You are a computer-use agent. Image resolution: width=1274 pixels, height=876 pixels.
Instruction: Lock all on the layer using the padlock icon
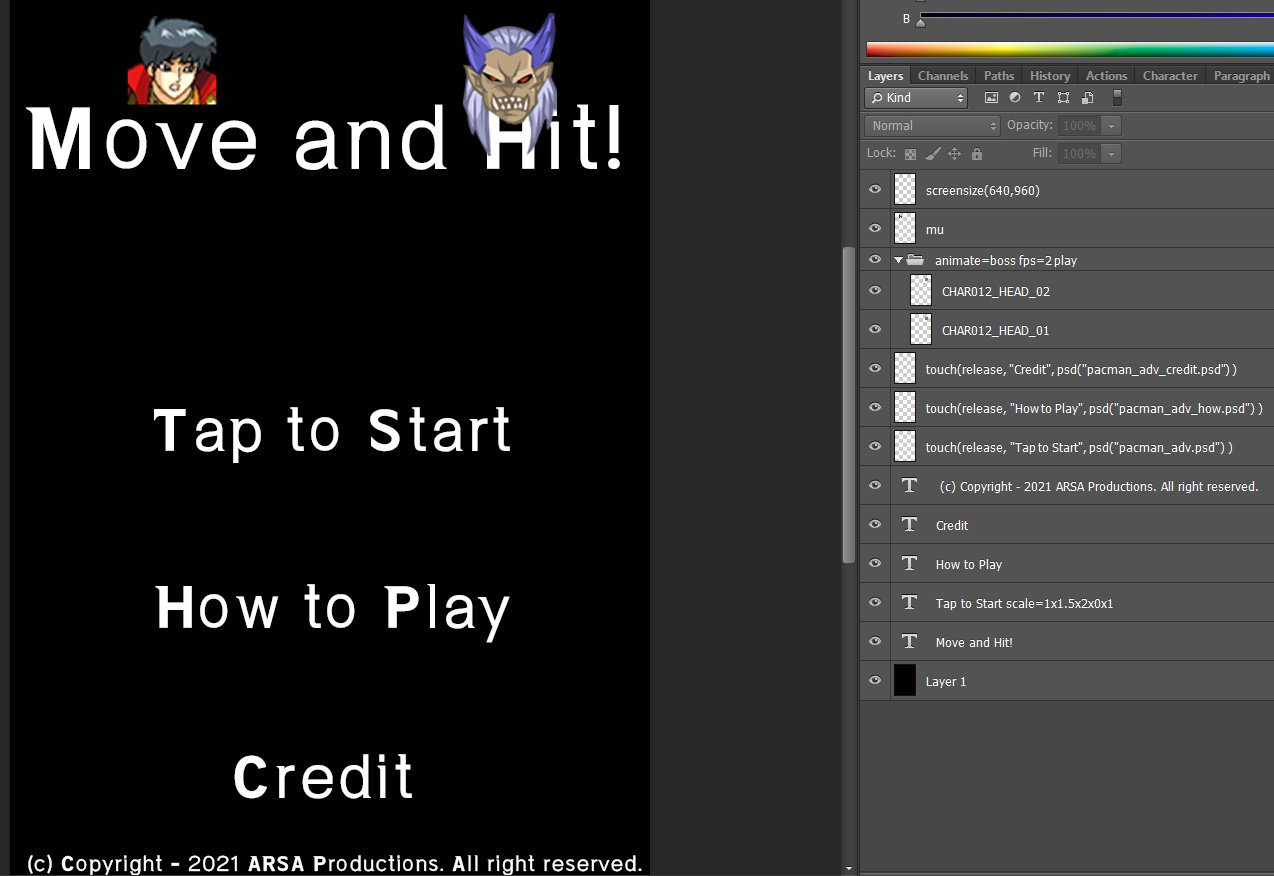coord(979,153)
